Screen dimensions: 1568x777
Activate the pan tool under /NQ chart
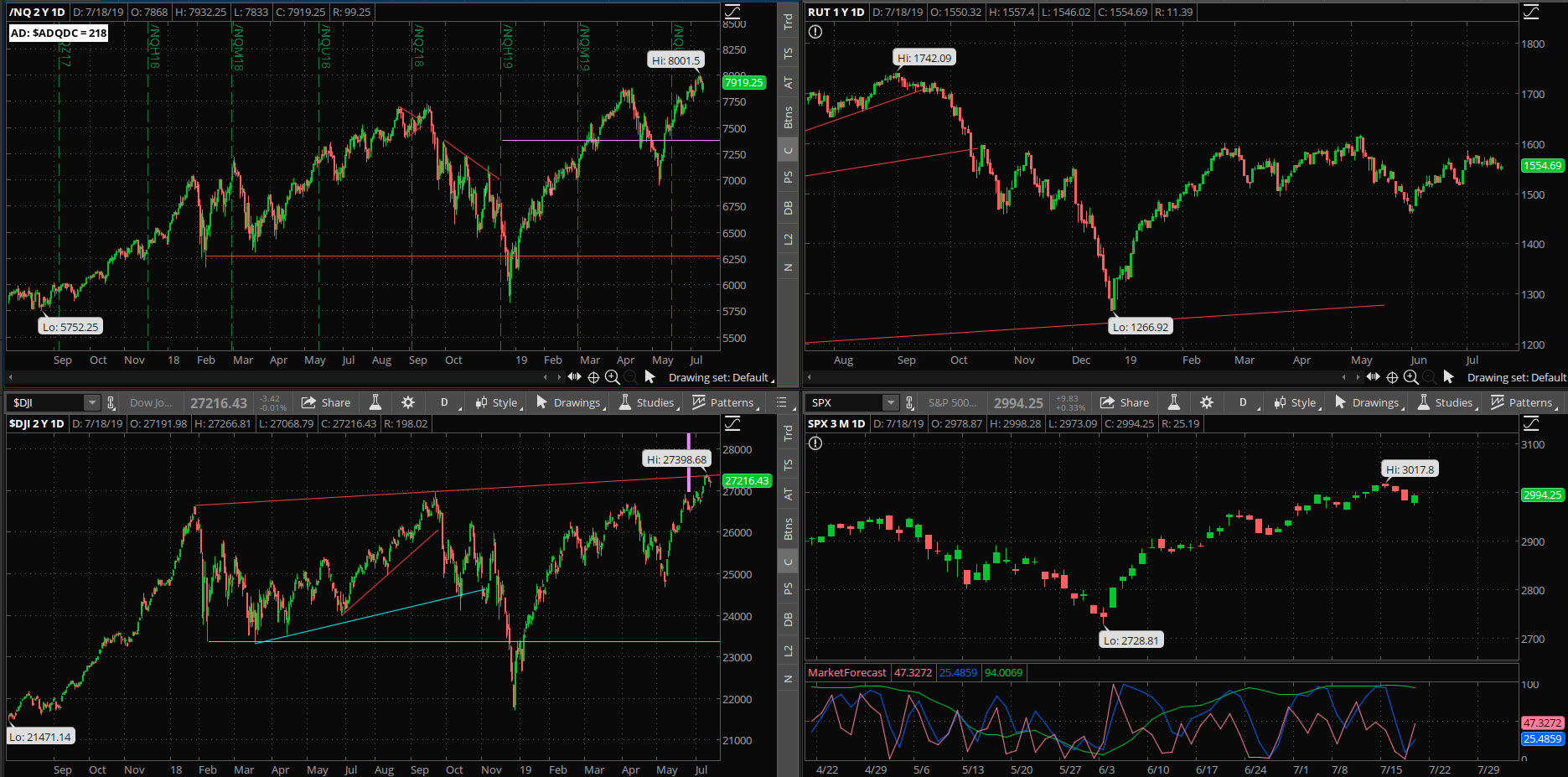click(x=574, y=377)
